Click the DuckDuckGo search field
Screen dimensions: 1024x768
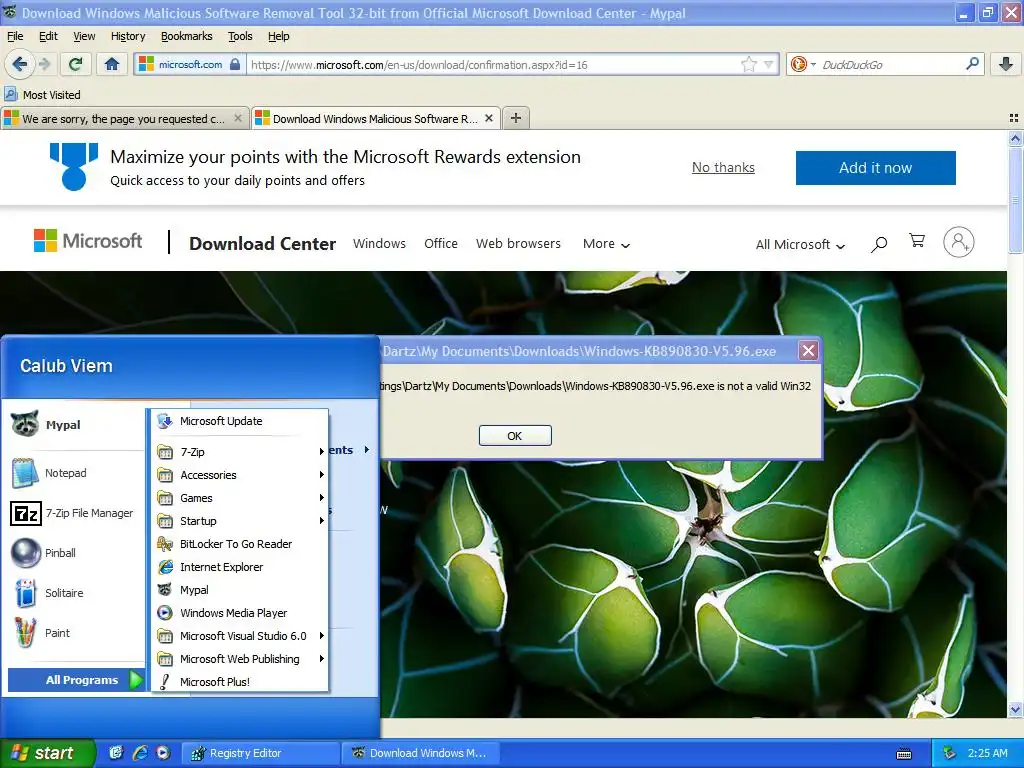891,65
